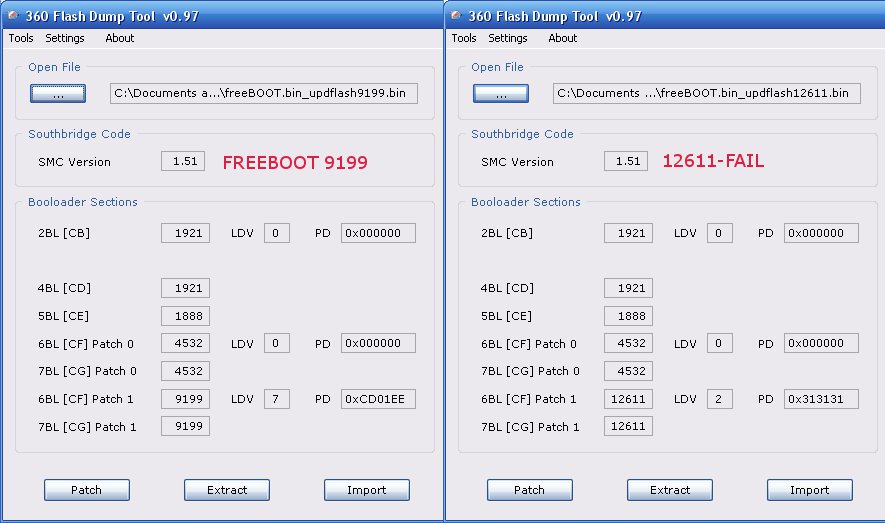Click Extract button in left window
The width and height of the screenshot is (885, 523).
point(227,490)
